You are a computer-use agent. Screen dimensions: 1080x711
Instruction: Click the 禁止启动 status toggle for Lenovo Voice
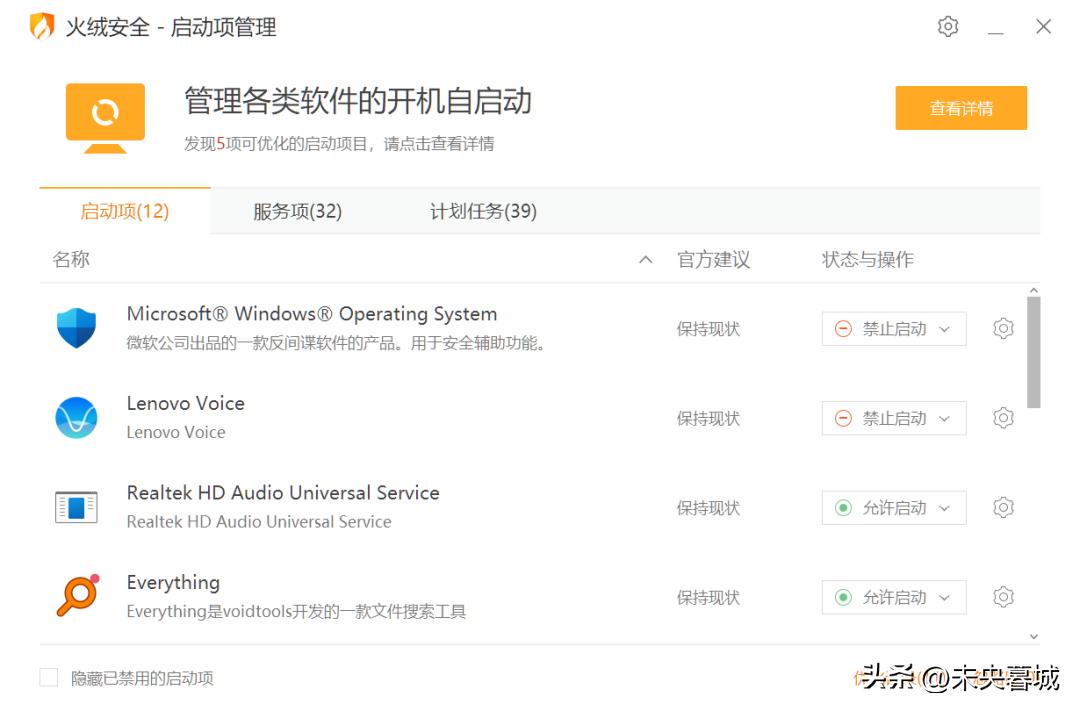point(894,418)
